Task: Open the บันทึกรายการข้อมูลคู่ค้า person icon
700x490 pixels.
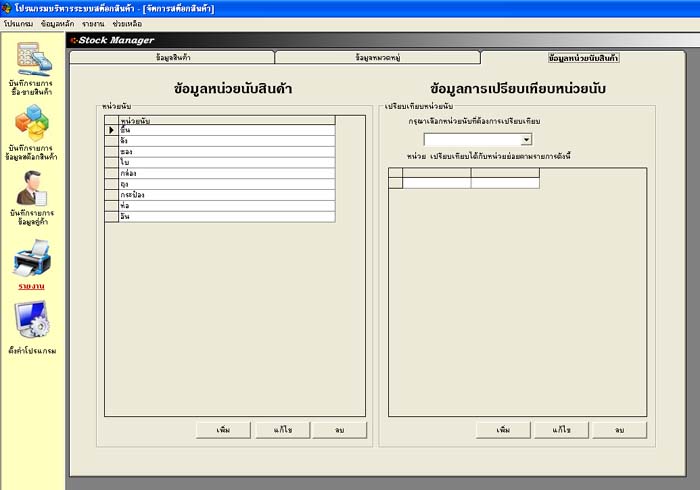Action: coord(33,188)
